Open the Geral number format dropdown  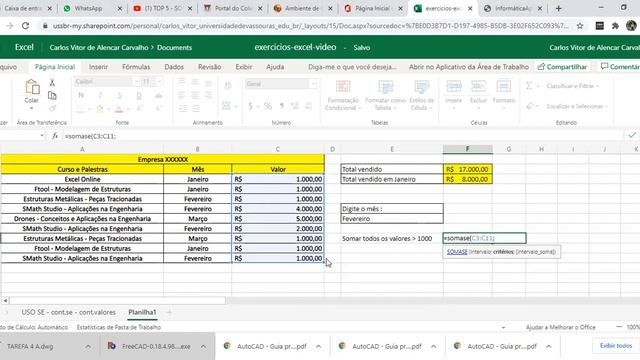pyautogui.click(x=313, y=84)
